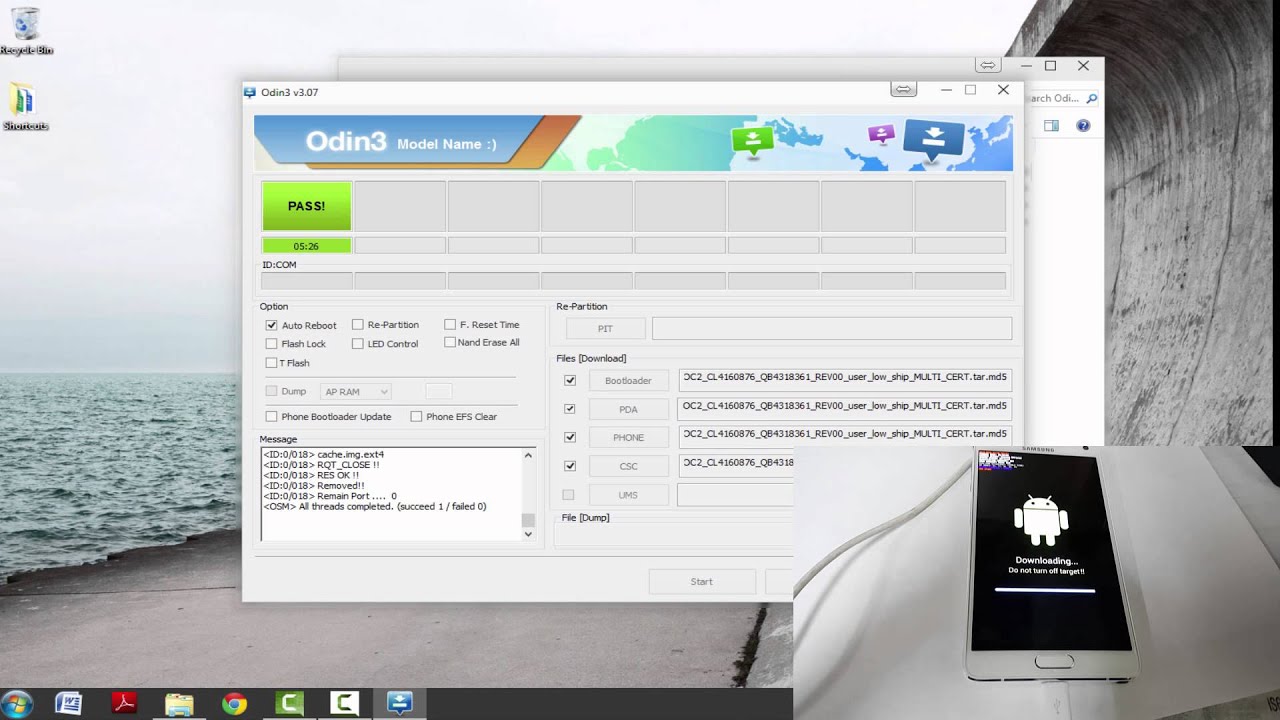Enable the Re-Partition checkbox
Image resolution: width=1280 pixels, height=720 pixels.
click(357, 325)
